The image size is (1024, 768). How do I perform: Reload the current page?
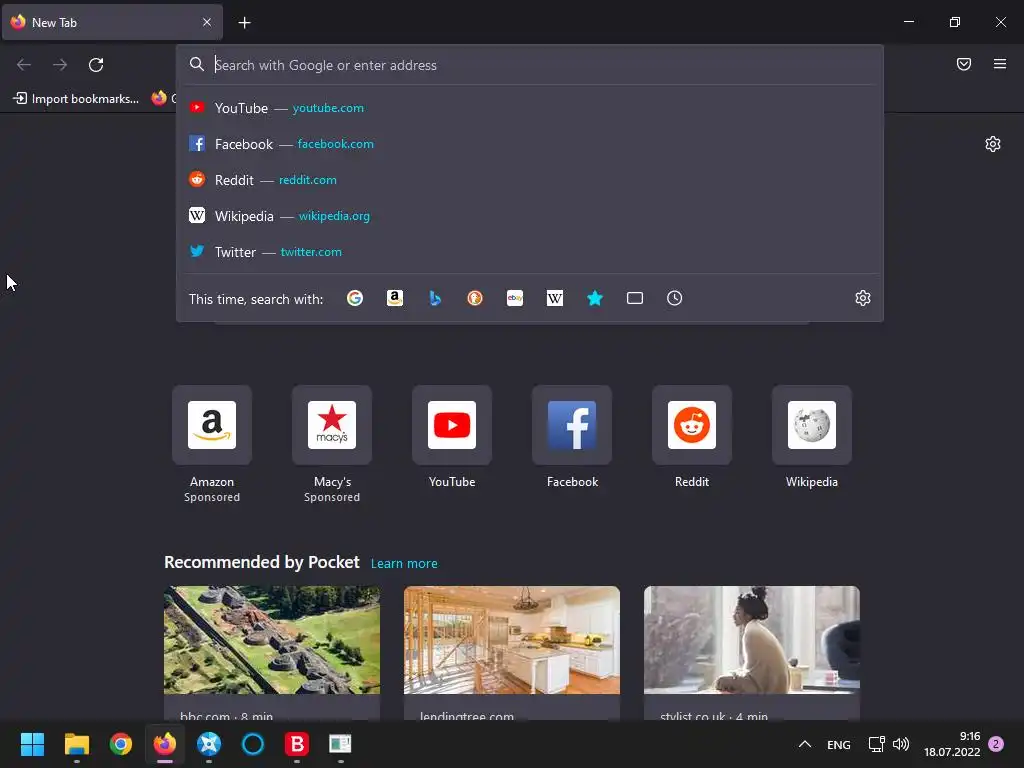pyautogui.click(x=96, y=65)
